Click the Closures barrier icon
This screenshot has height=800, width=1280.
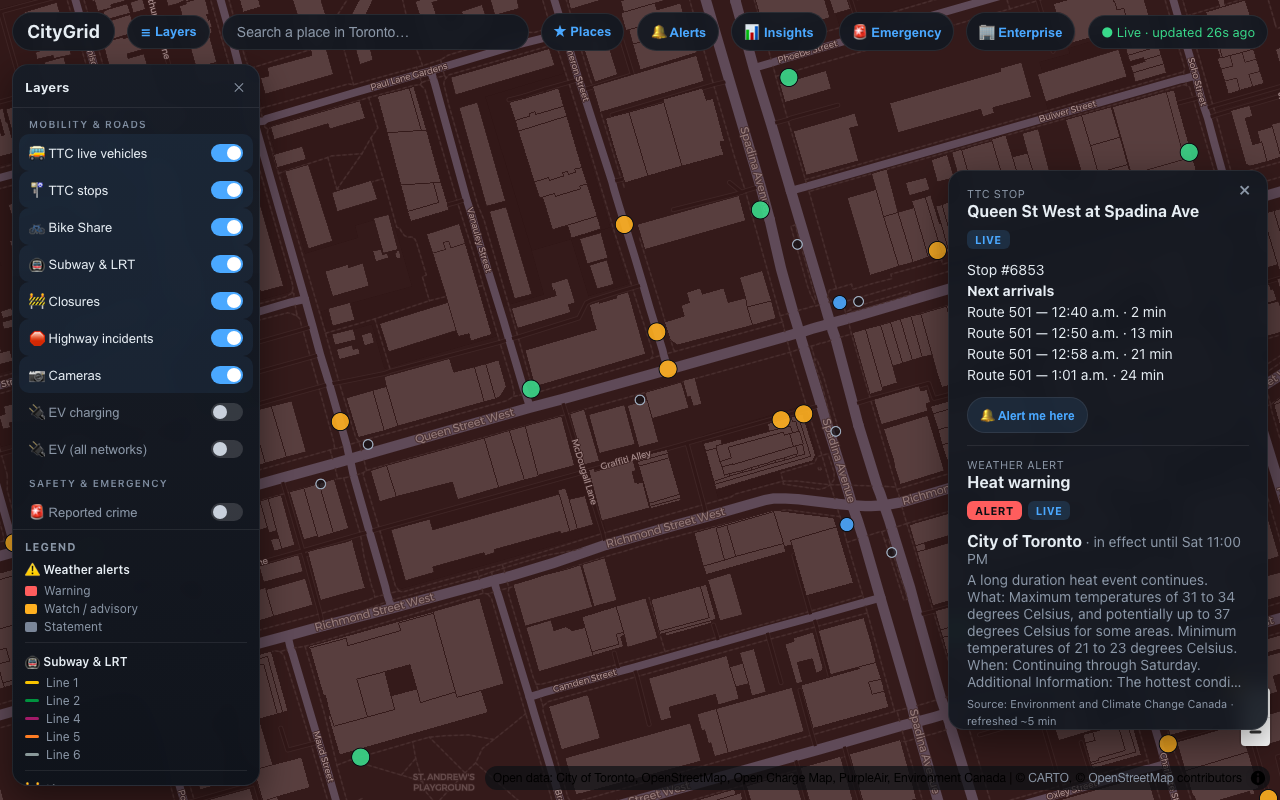coord(37,301)
